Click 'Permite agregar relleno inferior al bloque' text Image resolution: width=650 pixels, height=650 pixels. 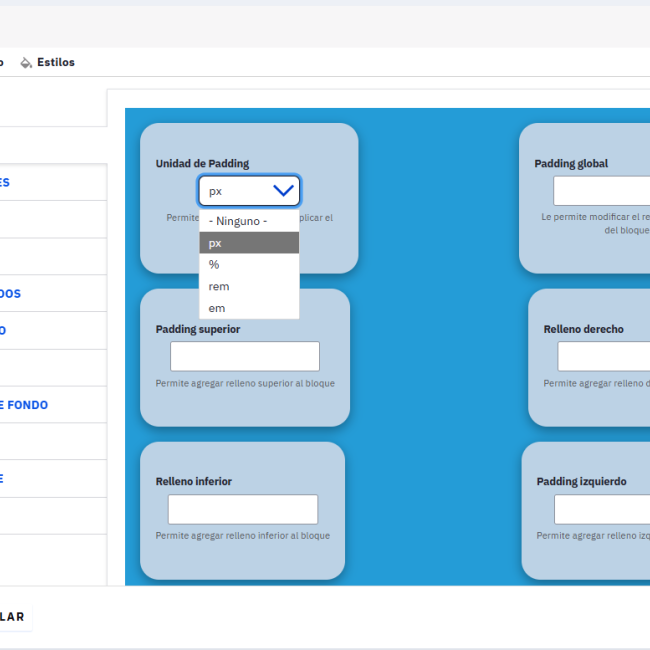tap(243, 536)
